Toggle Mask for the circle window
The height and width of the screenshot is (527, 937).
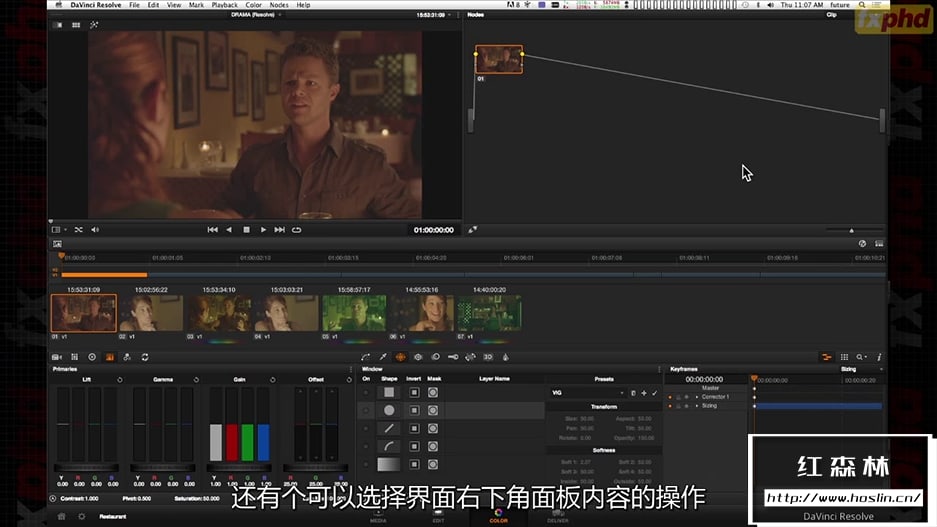coord(433,410)
